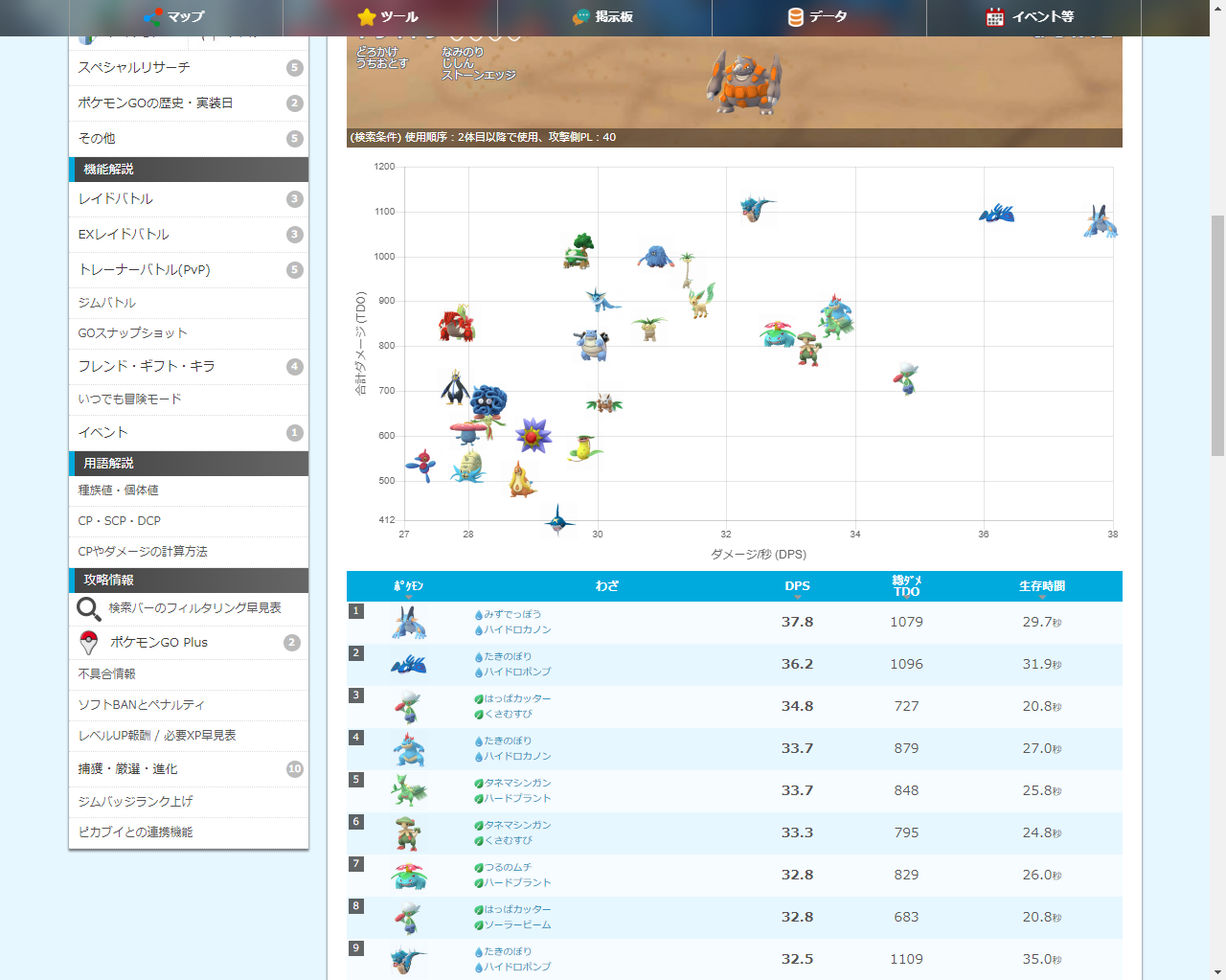Expand その他 sidebar section

coord(189,139)
